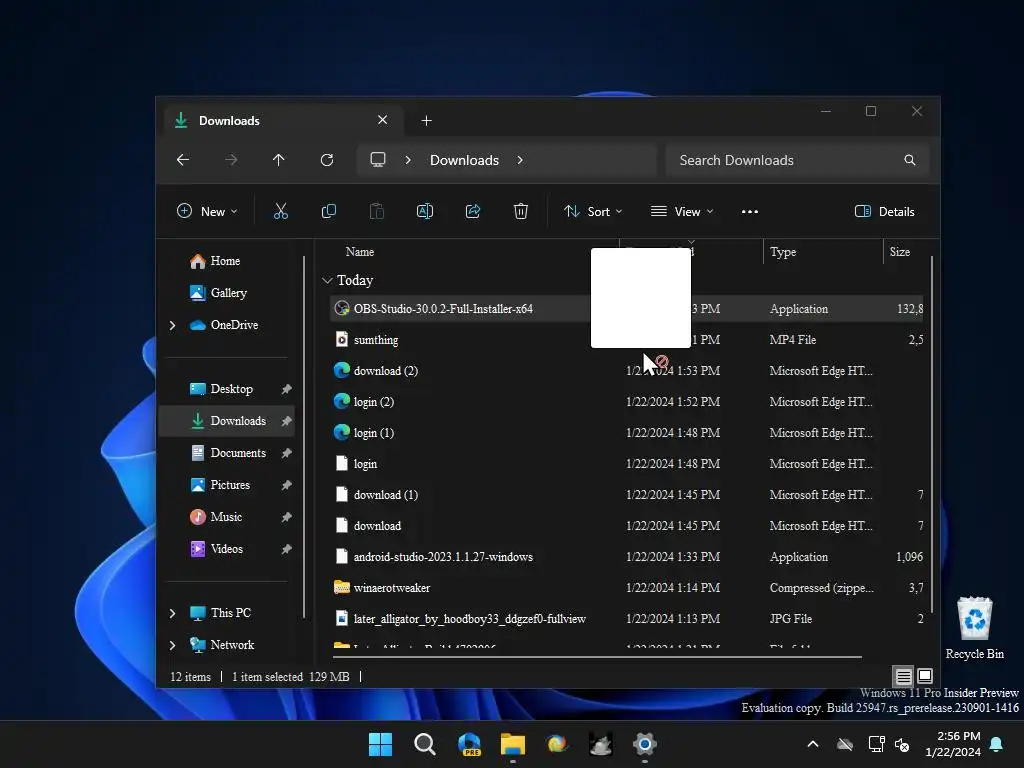Screen dimensions: 1024x768
Task: Click the taskbar clock showing 2:56 PM
Action: [x=953, y=744]
